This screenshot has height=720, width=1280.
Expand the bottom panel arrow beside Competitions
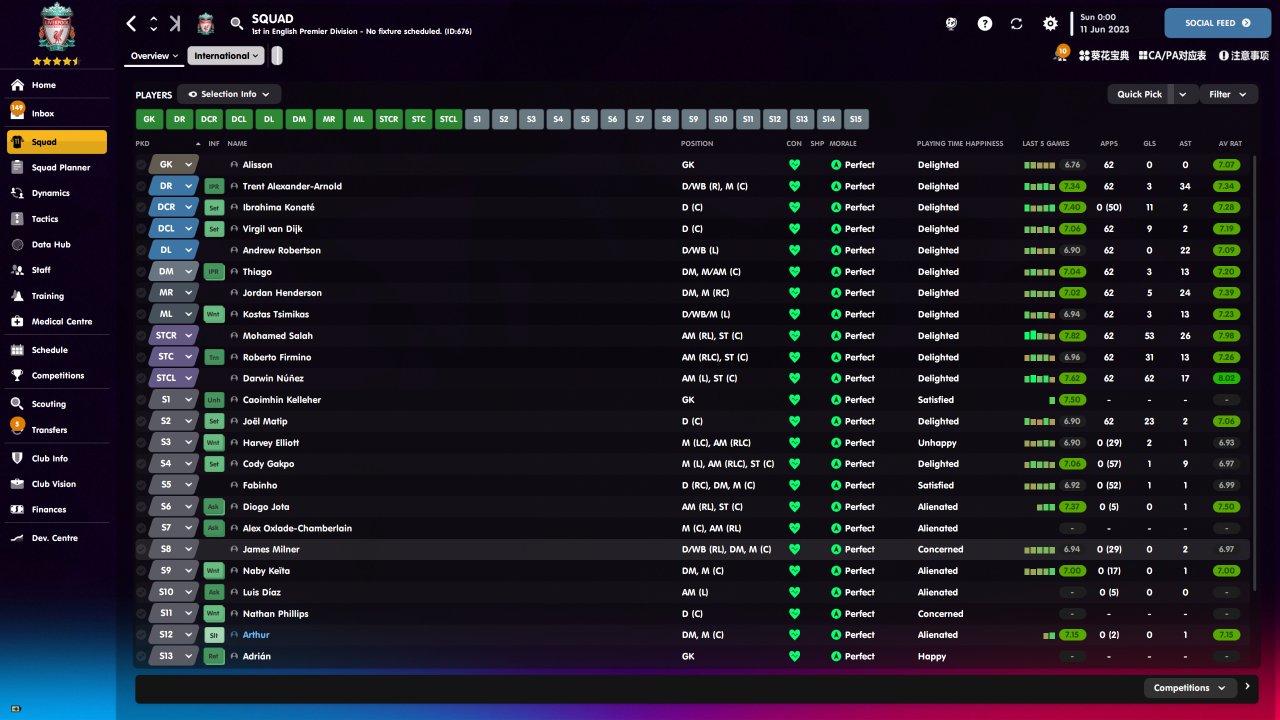pos(1247,687)
